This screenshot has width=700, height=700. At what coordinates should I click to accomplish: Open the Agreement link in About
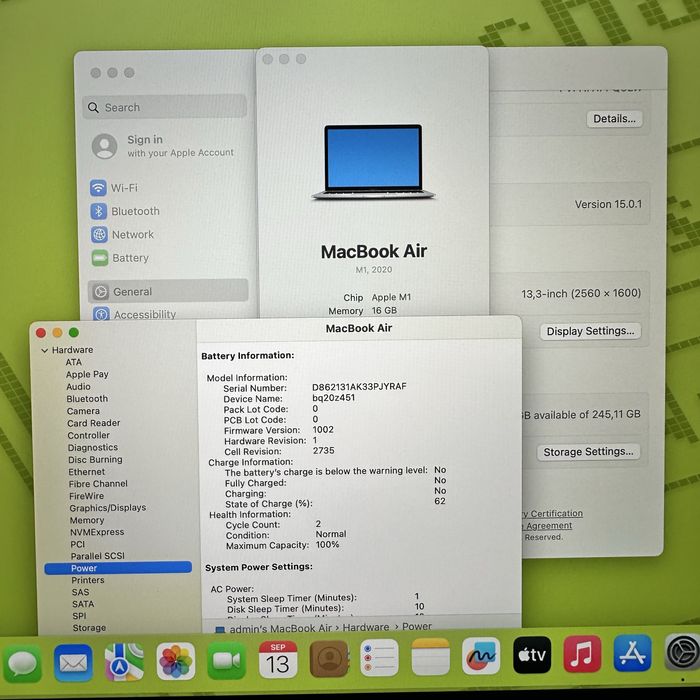click(549, 526)
